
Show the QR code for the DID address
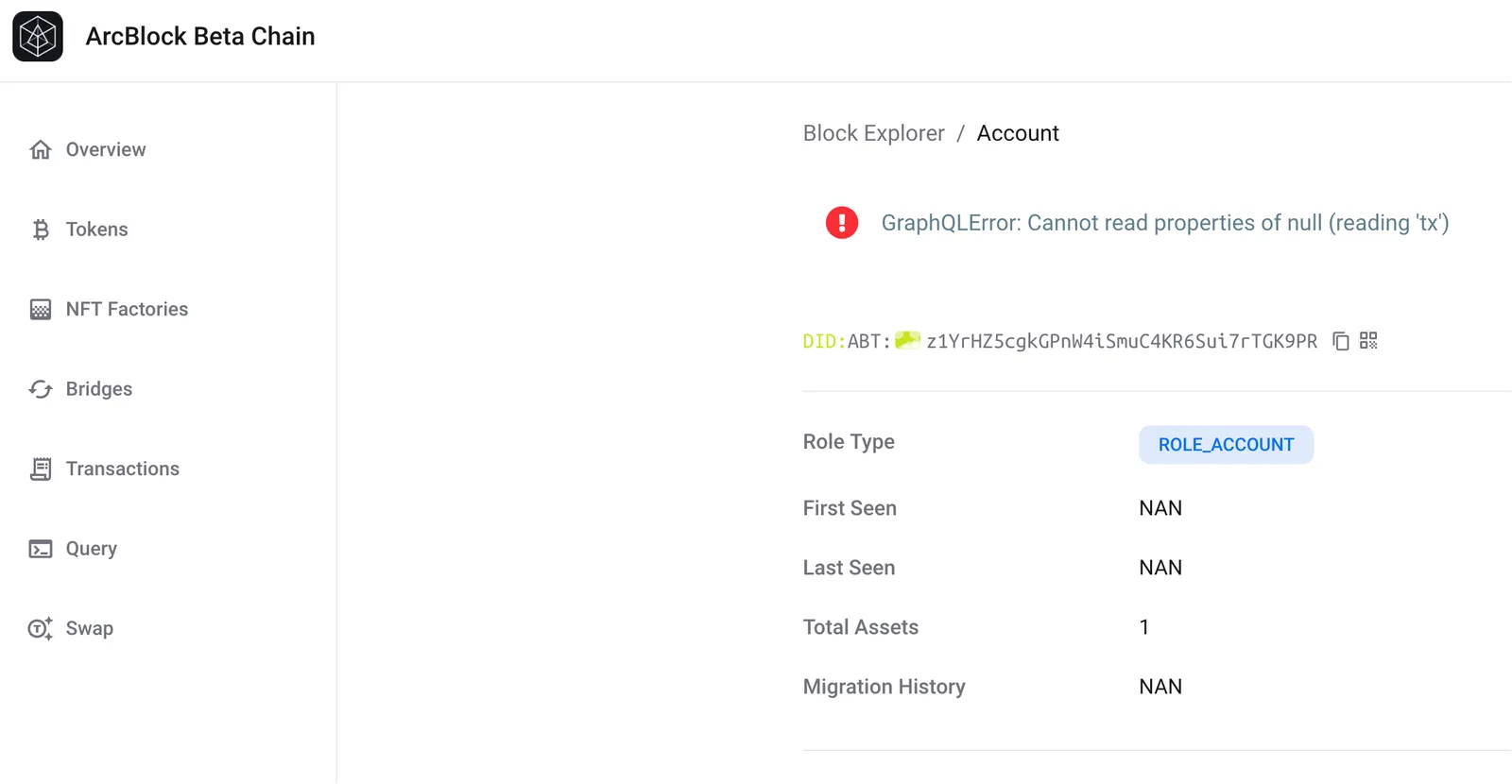coord(1368,341)
